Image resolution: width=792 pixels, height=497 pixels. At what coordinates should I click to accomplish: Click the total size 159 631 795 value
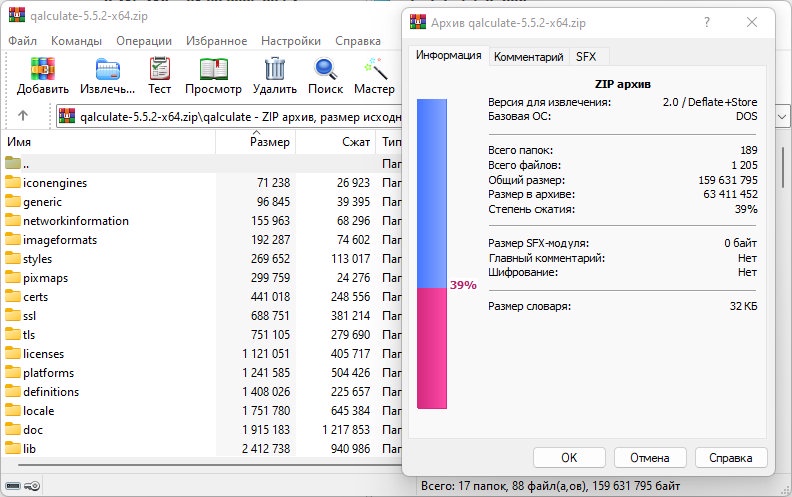pyautogui.click(x=728, y=180)
